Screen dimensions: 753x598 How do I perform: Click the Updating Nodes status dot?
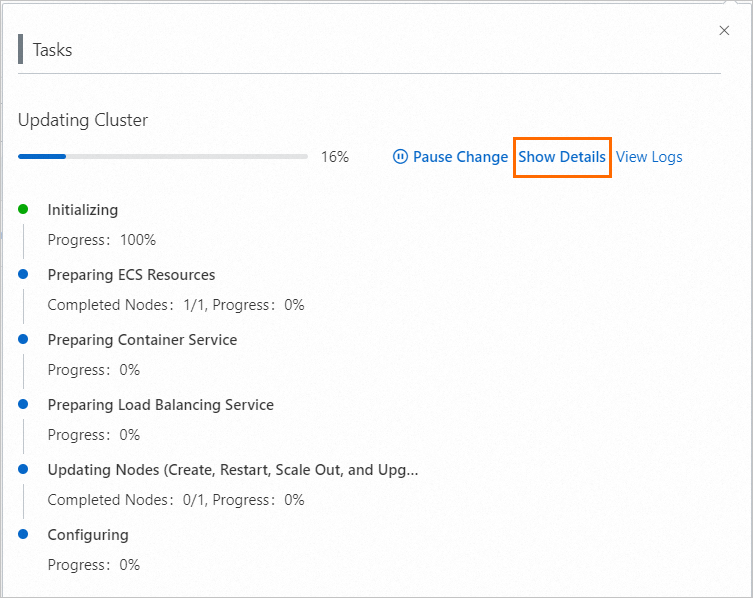tap(23, 469)
